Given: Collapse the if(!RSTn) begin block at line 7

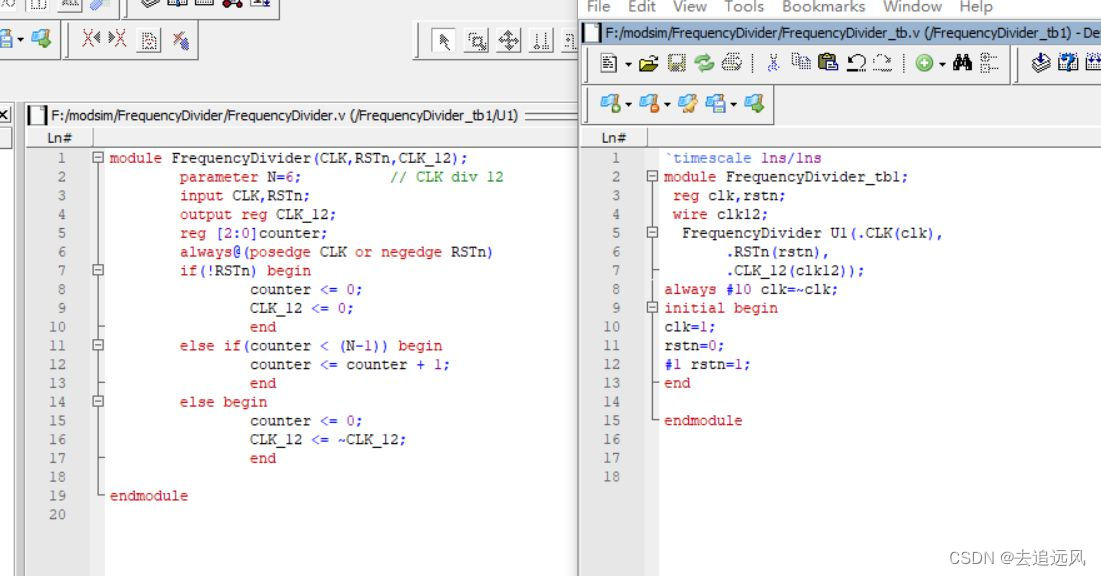Looking at the screenshot, I should (x=98, y=270).
